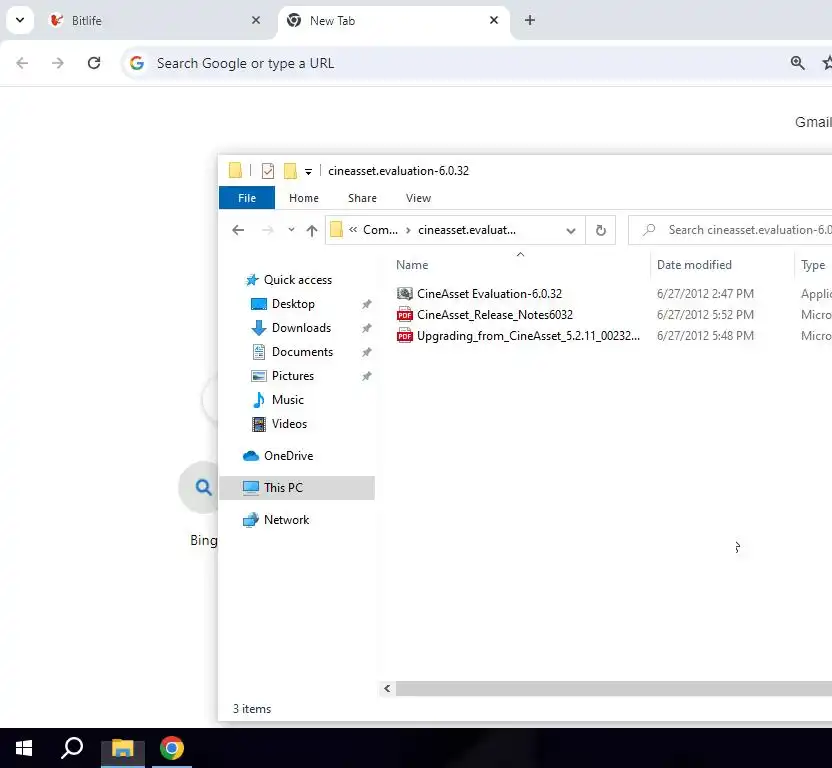Open the View ribbon tab

[x=418, y=198]
